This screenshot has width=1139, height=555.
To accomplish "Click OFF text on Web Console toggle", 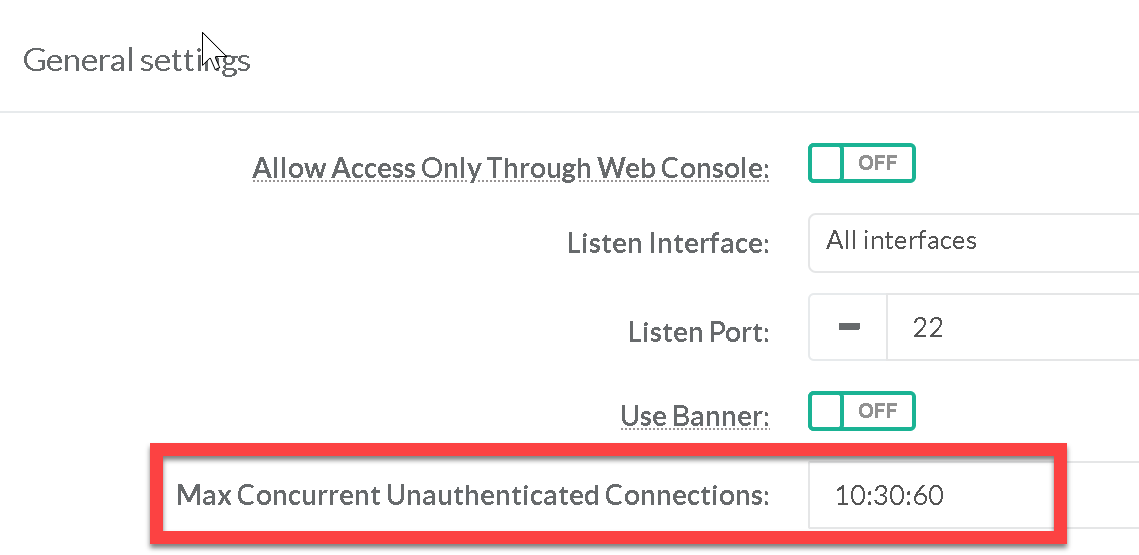I will click(x=877, y=163).
